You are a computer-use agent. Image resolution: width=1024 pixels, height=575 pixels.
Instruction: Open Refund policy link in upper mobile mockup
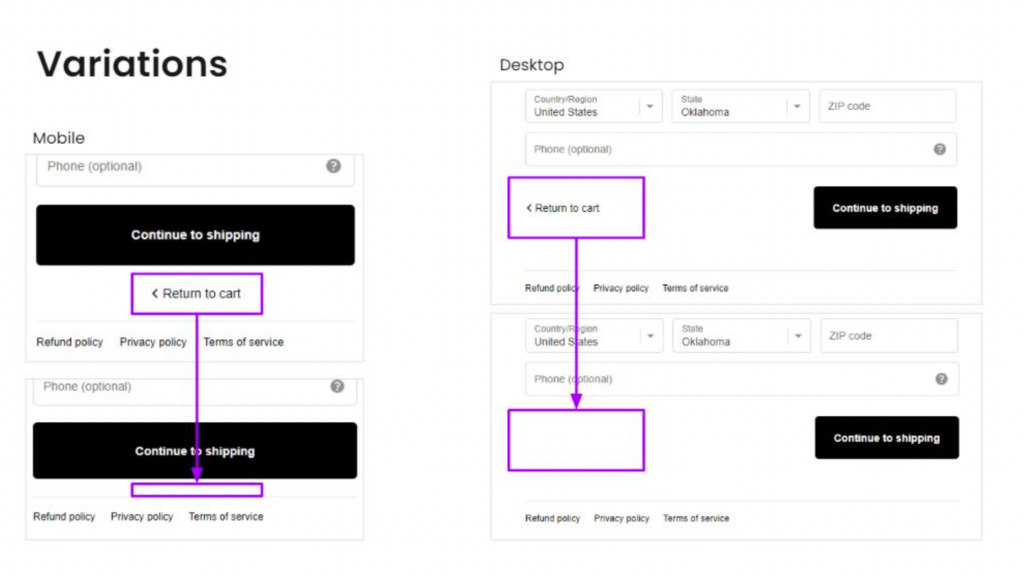pos(69,342)
